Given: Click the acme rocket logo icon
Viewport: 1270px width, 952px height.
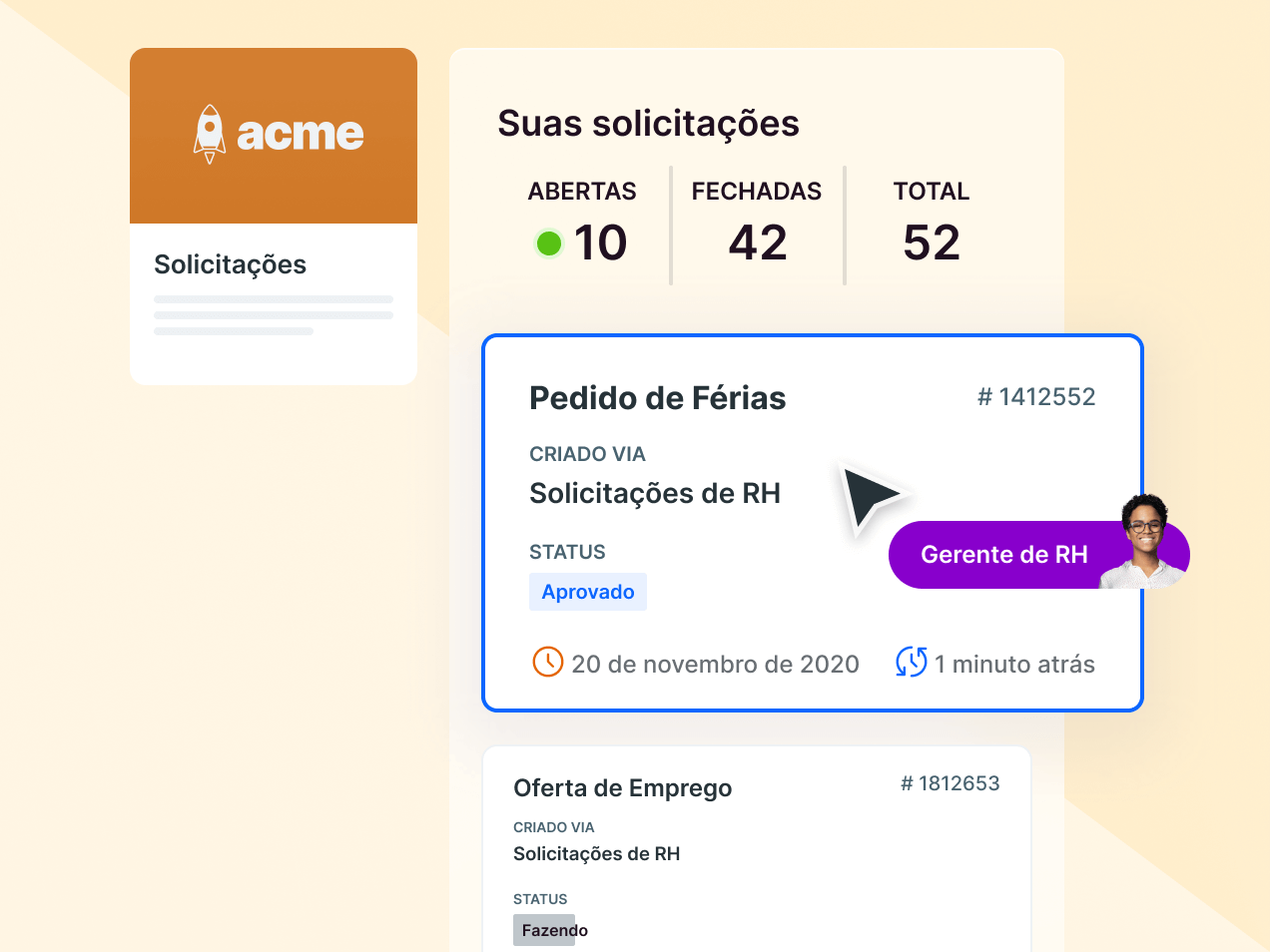Looking at the screenshot, I should coord(210,134).
